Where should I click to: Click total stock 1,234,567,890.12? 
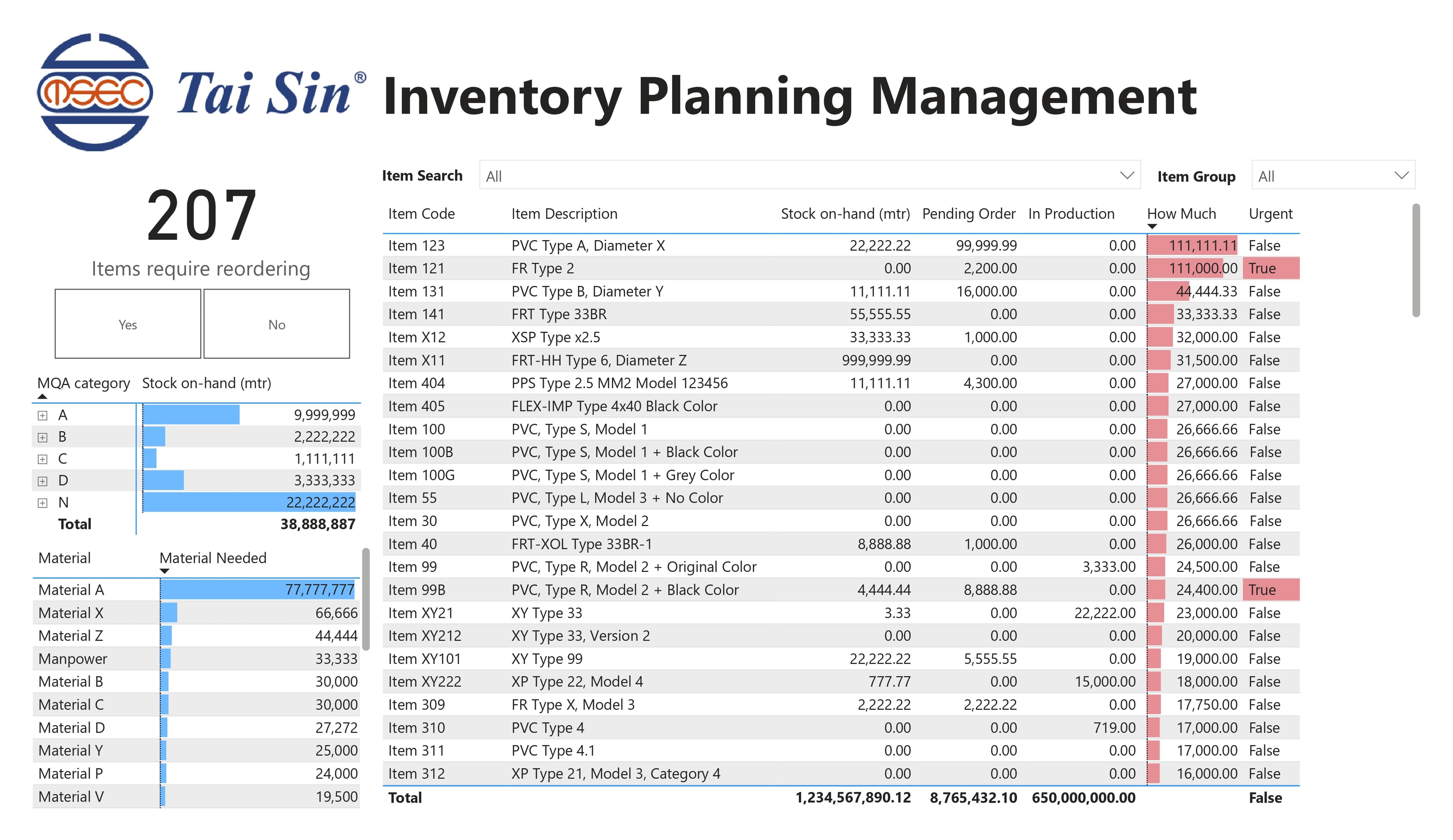[853, 798]
